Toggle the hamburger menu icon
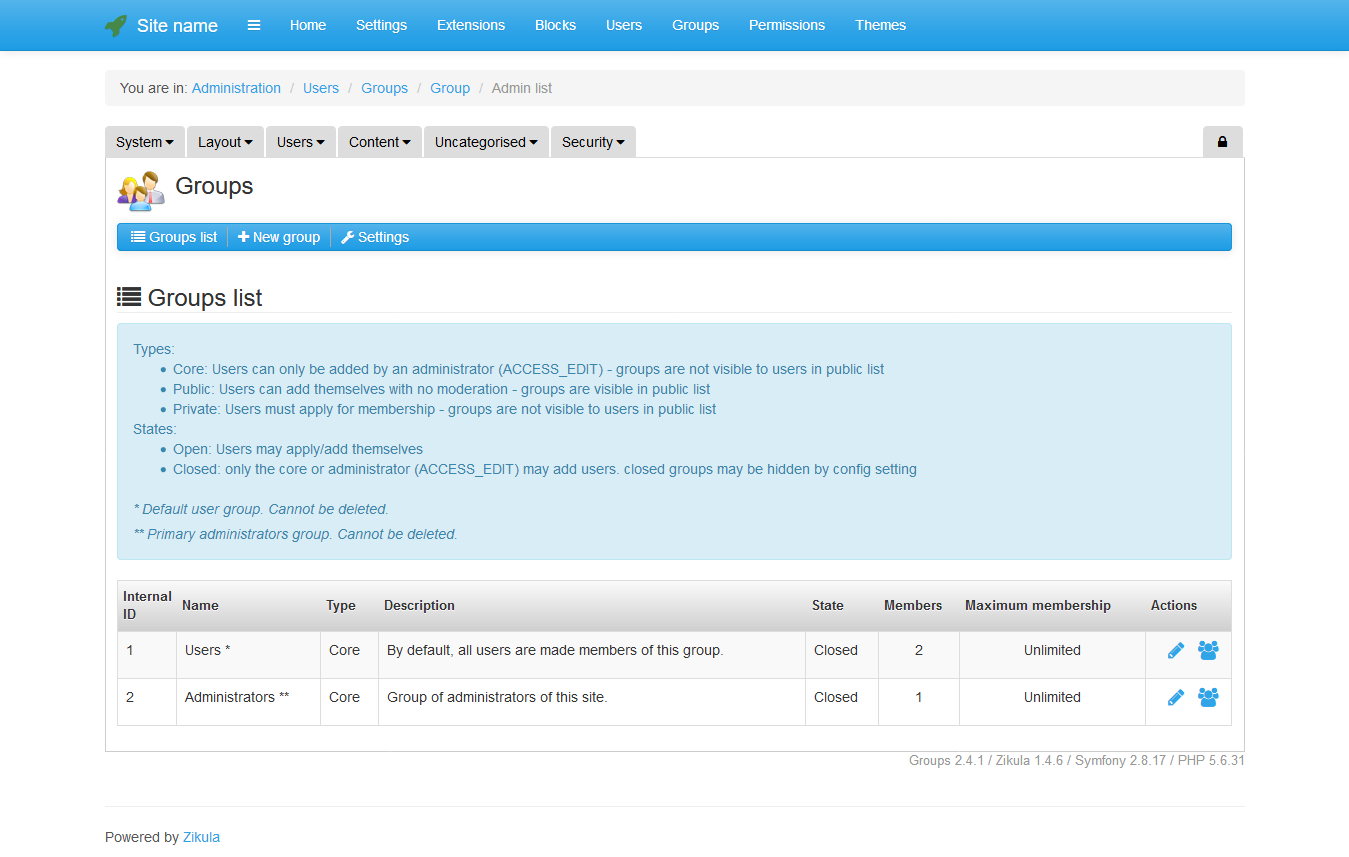This screenshot has width=1349, height=857. (x=254, y=25)
